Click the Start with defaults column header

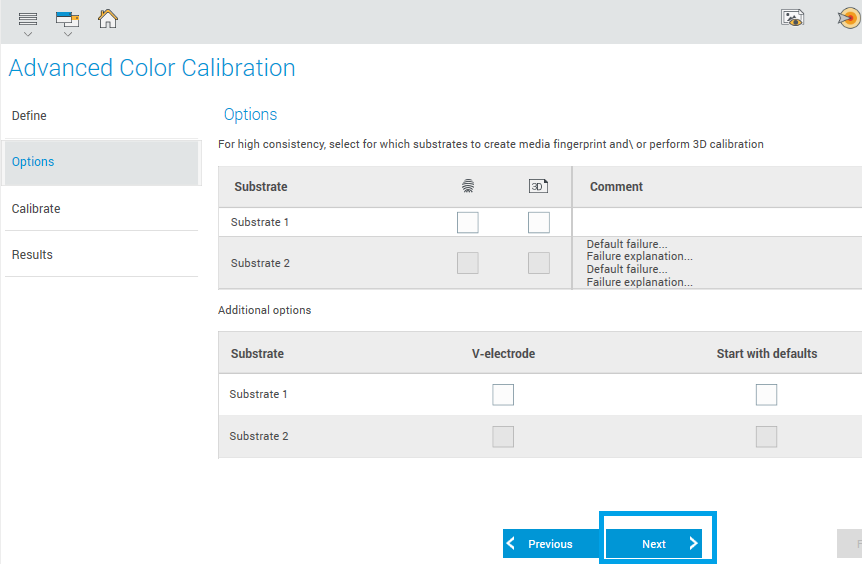tap(766, 353)
